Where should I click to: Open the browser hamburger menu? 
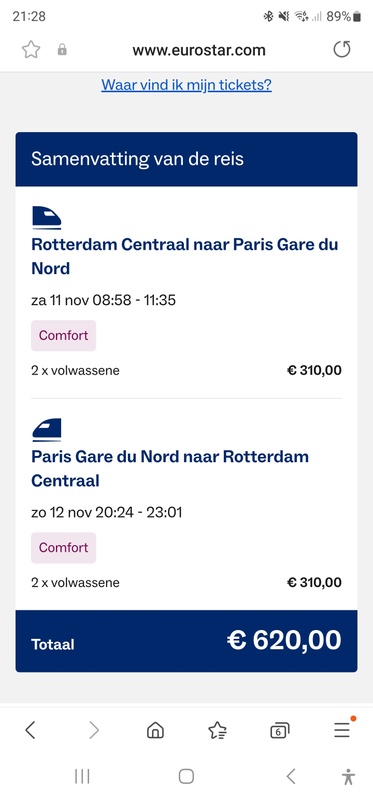click(x=342, y=730)
